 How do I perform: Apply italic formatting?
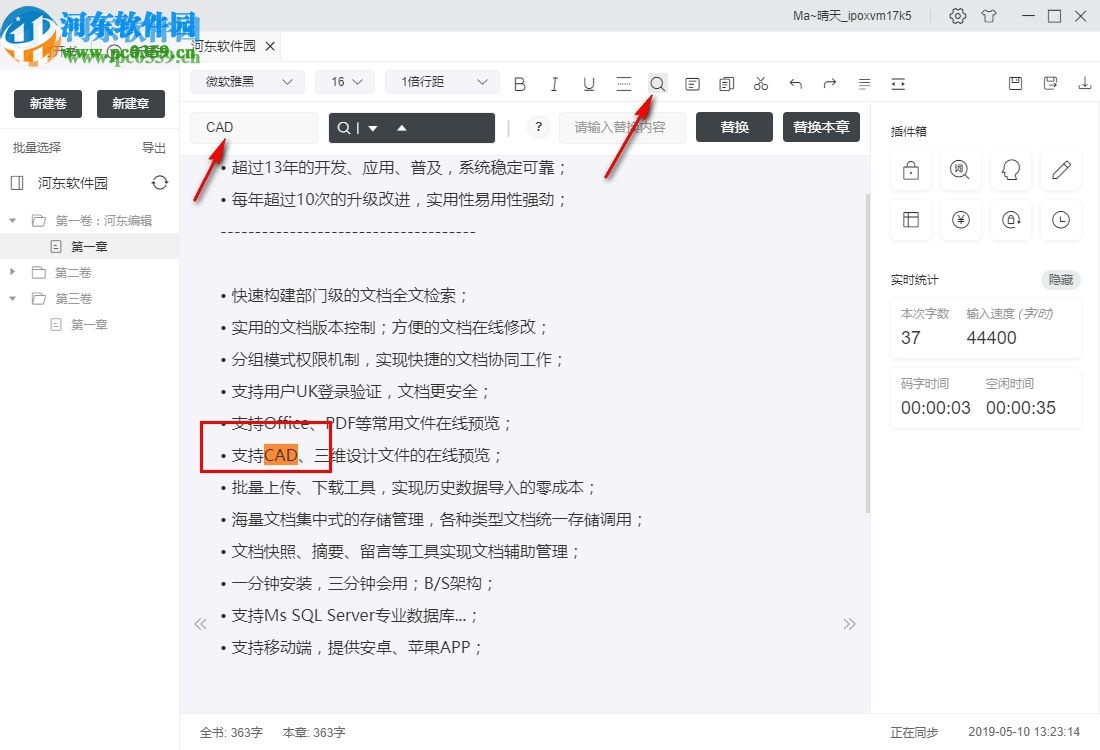[554, 83]
